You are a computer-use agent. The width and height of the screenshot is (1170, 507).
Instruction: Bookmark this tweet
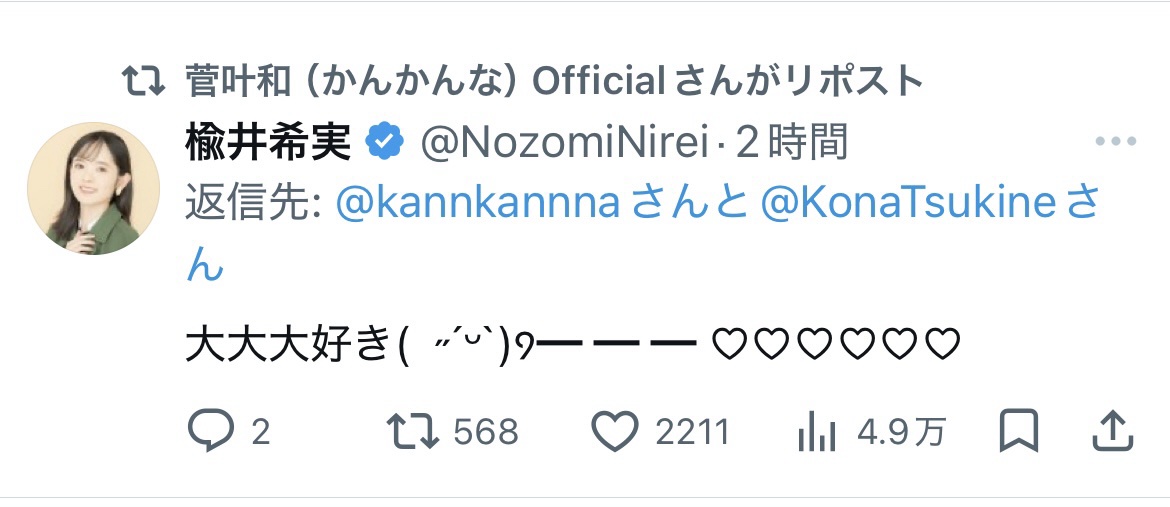[x=1019, y=431]
